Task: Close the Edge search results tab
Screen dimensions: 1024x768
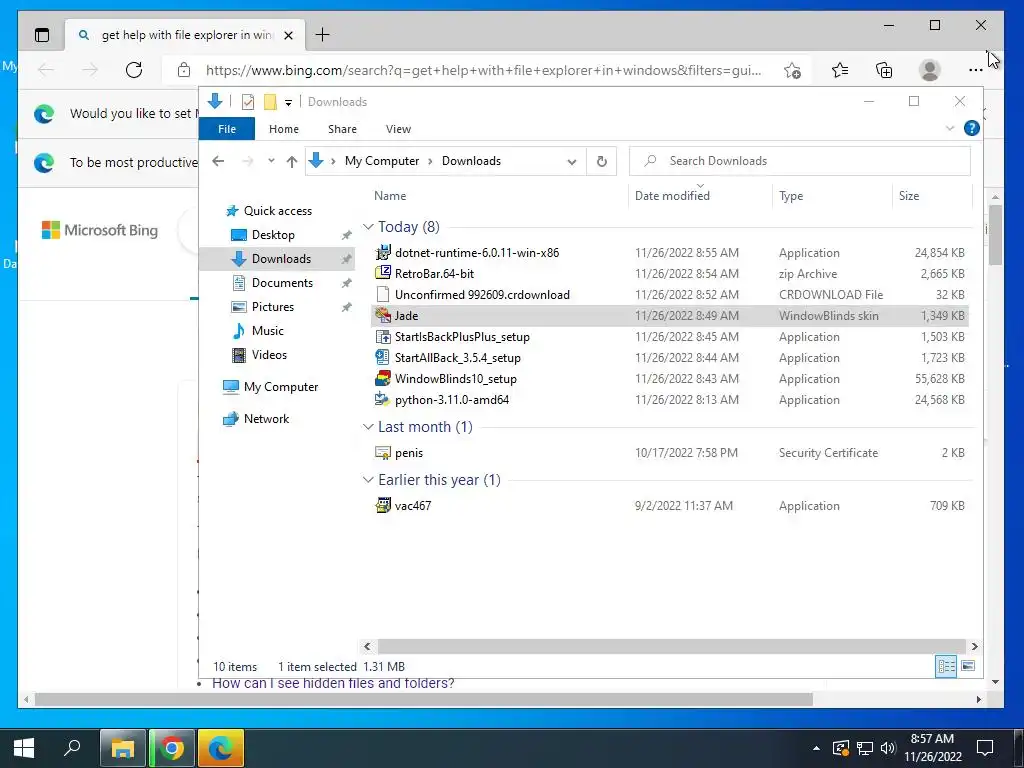Action: tap(288, 35)
